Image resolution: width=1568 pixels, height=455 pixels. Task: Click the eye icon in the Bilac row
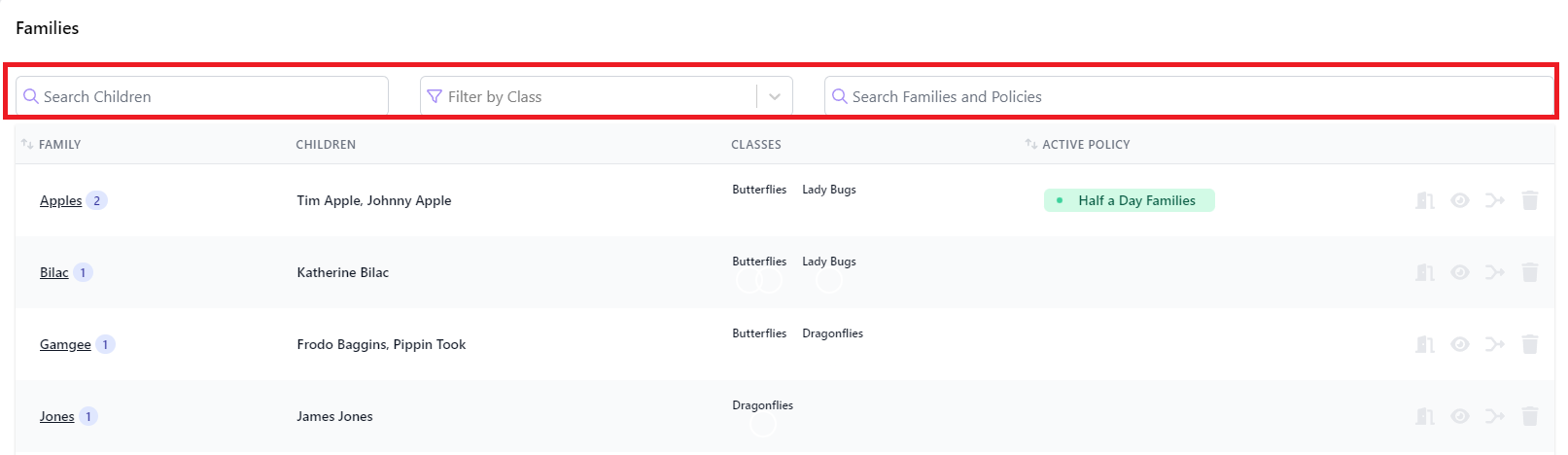coord(1460,272)
